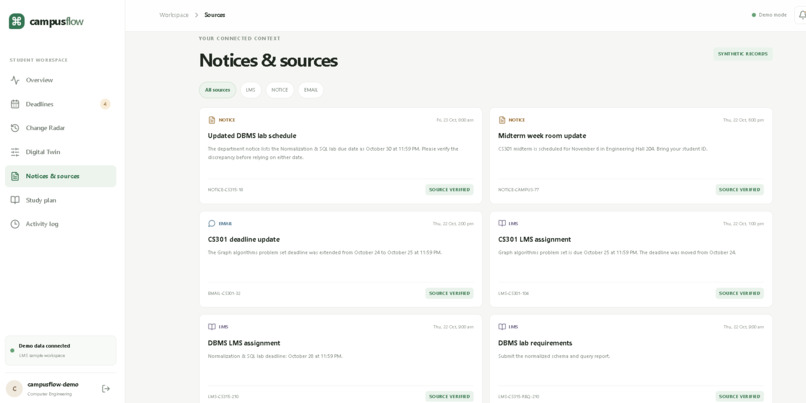This screenshot has height=403, width=806.
Task: Click the campusflow-demo profile name
Action: 53,384
